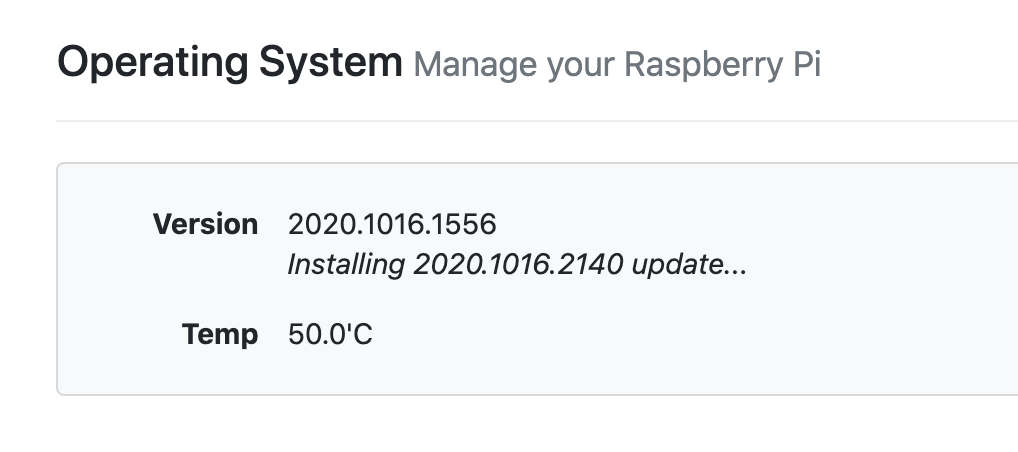The image size is (1018, 452).
Task: Click the Operating System heading
Action: coord(229,63)
